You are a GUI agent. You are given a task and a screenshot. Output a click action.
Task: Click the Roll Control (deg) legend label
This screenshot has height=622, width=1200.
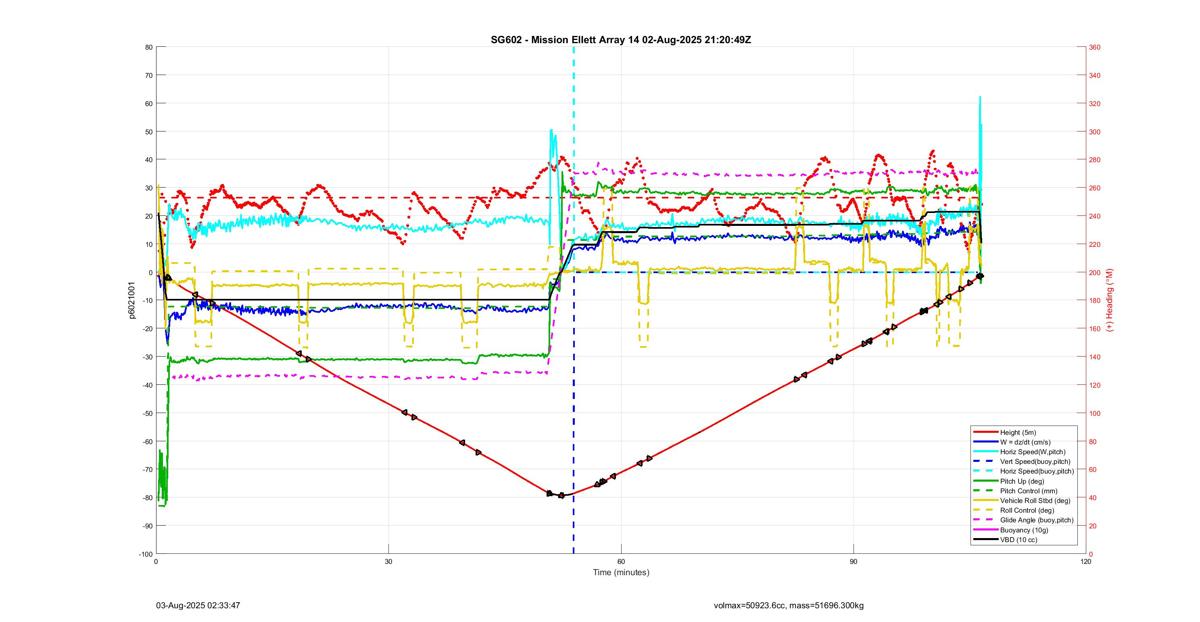(x=1027, y=510)
